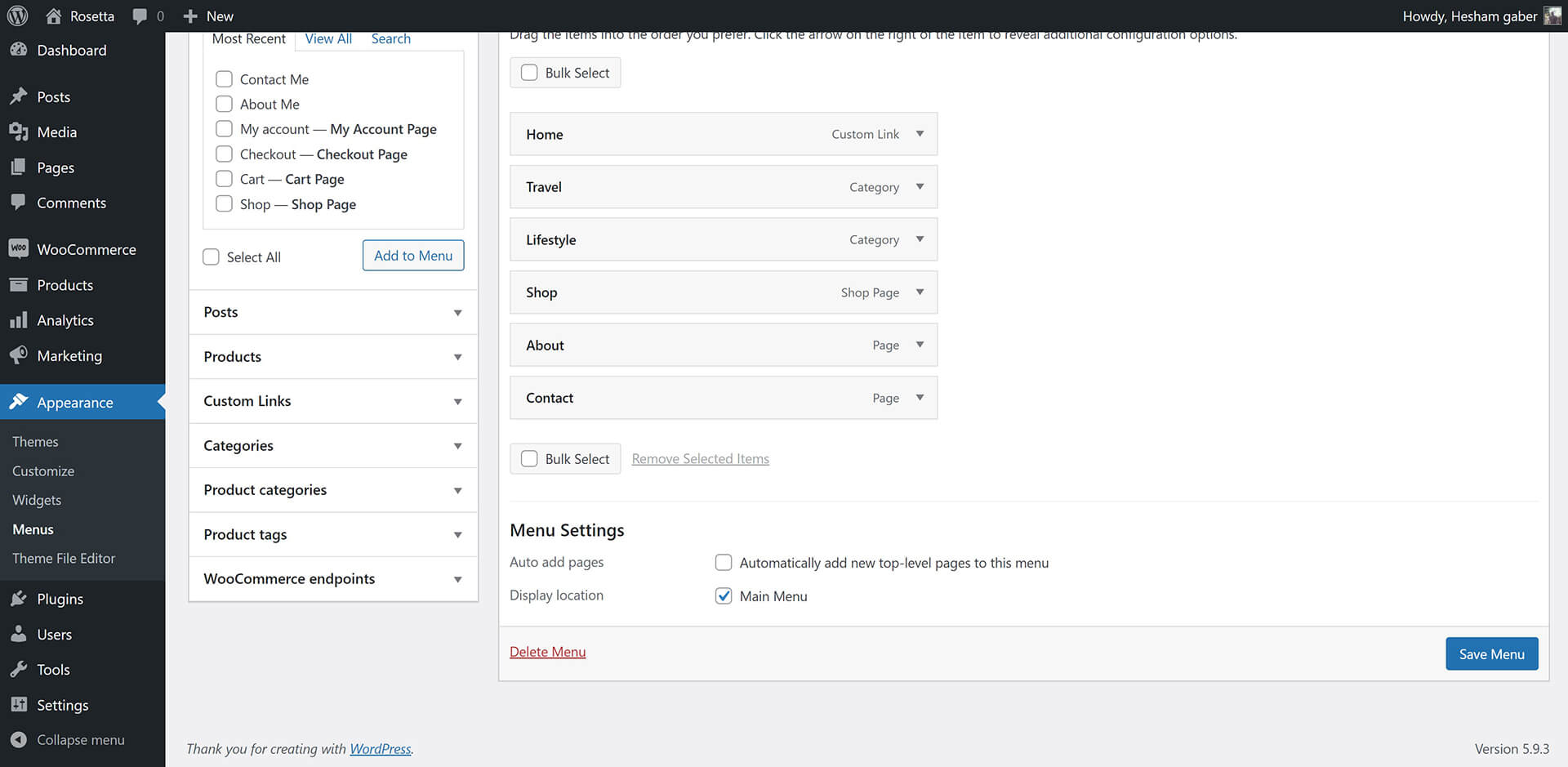1568x767 pixels.
Task: Open the comments bubble icon in admin bar
Action: coord(140,16)
